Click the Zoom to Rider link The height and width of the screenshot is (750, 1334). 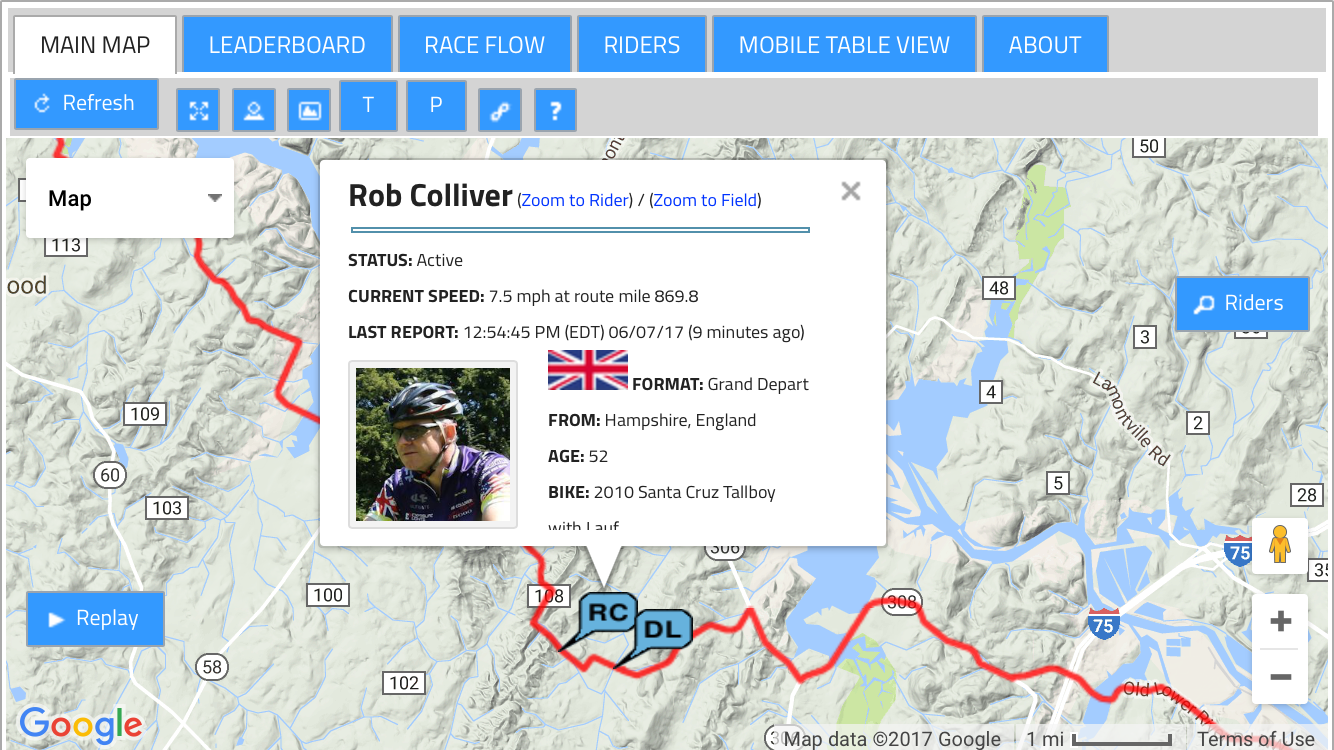(x=575, y=200)
